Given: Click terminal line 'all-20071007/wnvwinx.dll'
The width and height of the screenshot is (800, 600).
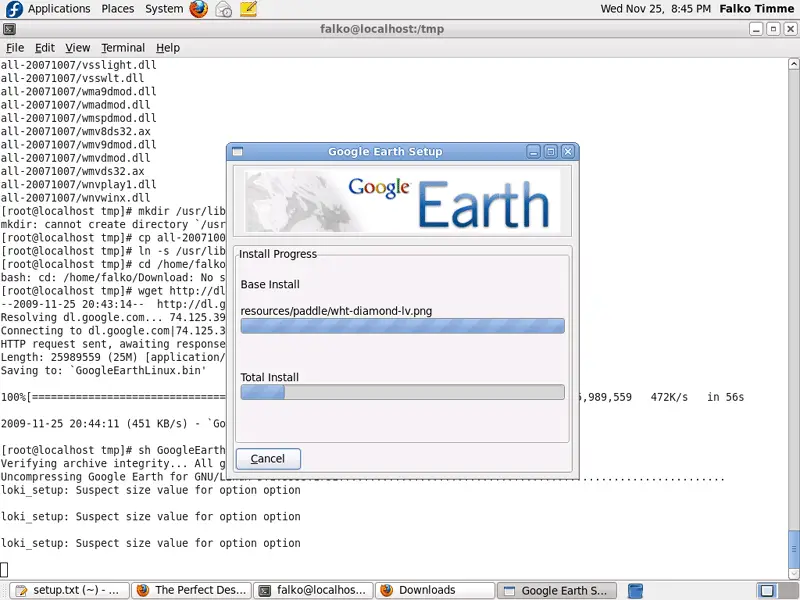Looking at the screenshot, I should point(76,197).
